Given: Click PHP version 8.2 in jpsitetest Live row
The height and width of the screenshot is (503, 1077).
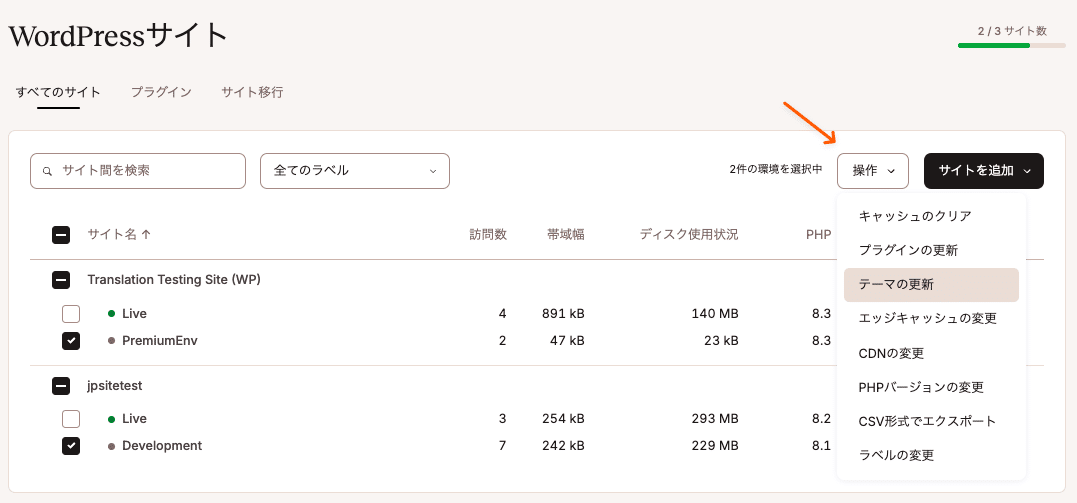Looking at the screenshot, I should [821, 419].
